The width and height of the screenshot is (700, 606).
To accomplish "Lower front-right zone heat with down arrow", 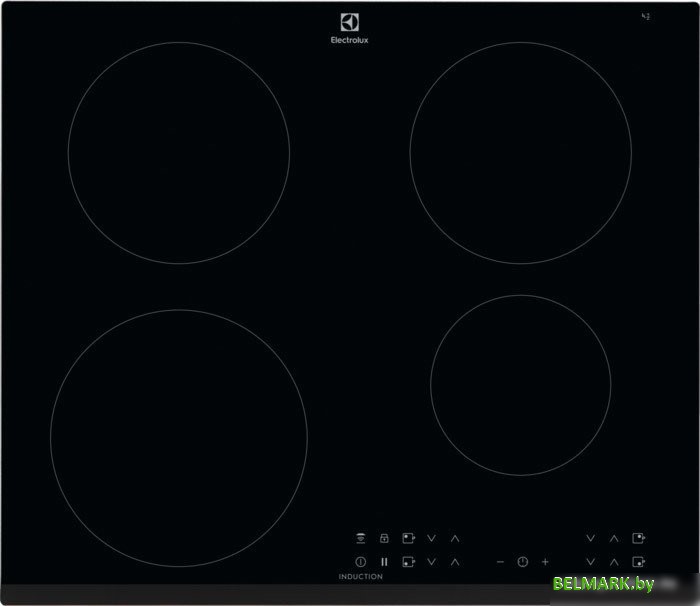I will pos(591,562).
